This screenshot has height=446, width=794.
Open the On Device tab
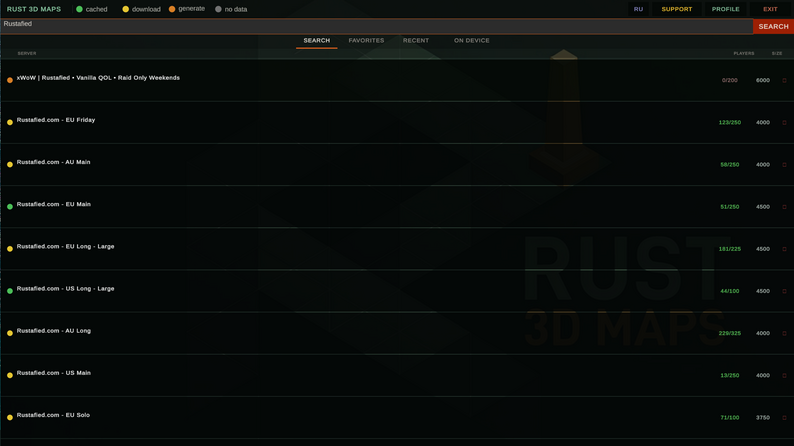coord(471,40)
